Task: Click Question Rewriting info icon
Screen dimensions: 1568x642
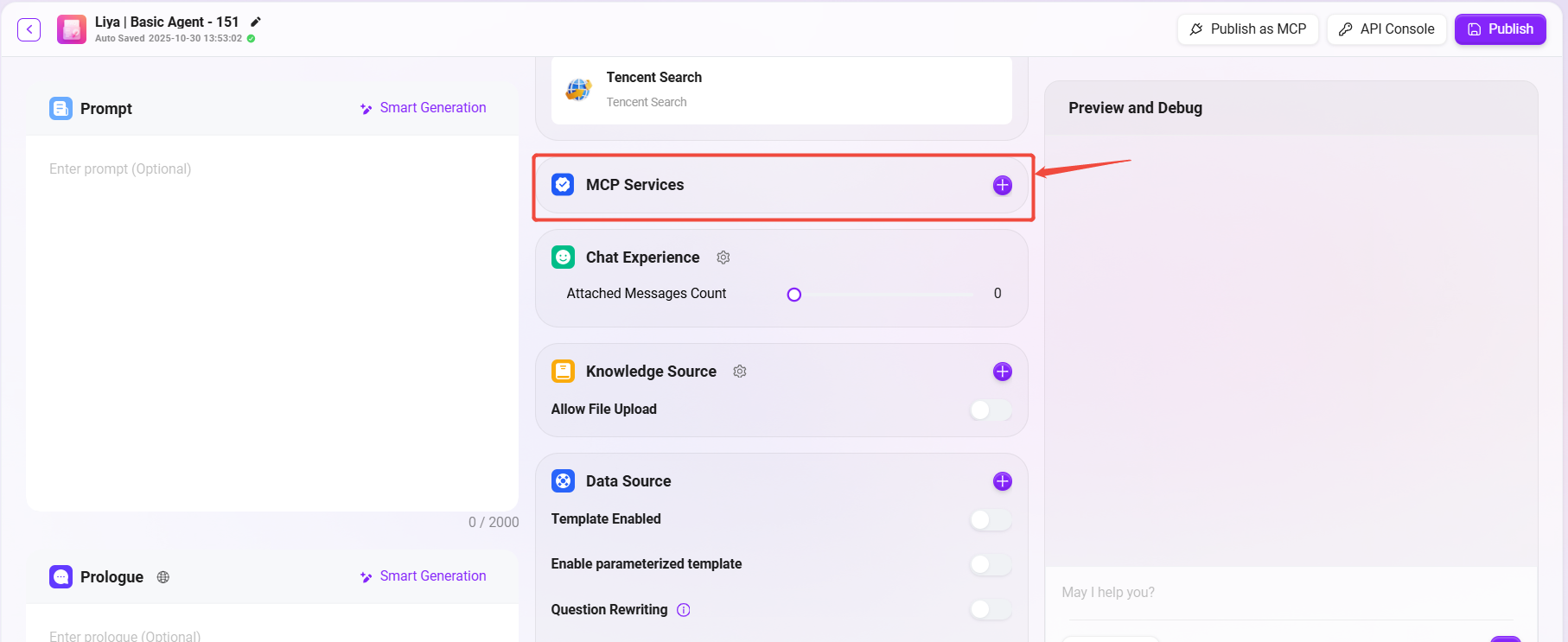Action: coord(684,610)
